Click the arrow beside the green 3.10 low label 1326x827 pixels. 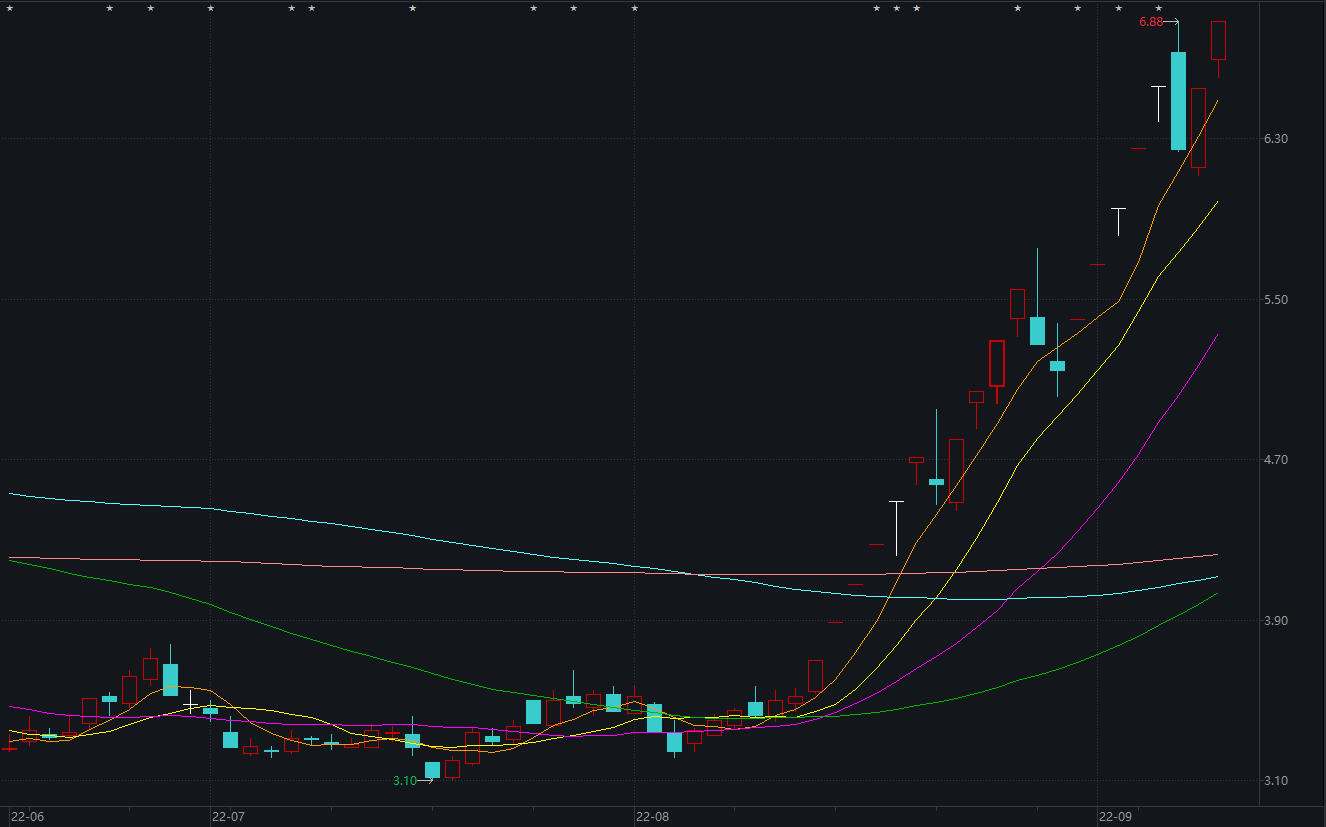coord(426,781)
